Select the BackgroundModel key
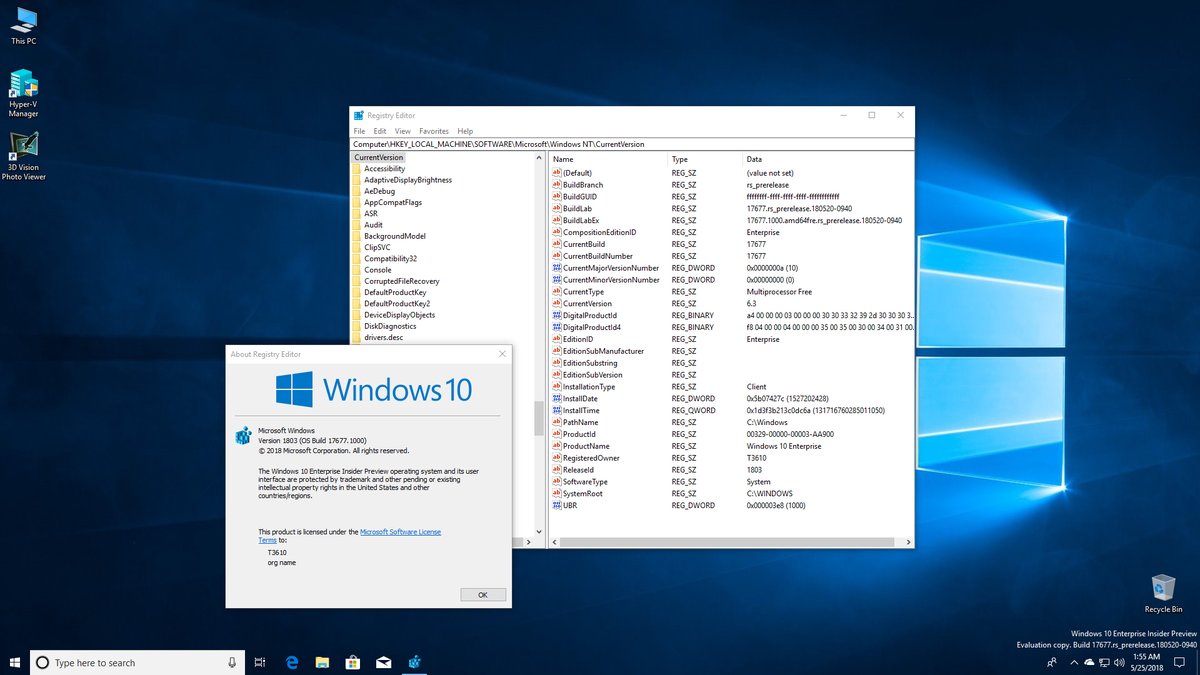This screenshot has height=675, width=1200. click(x=395, y=236)
